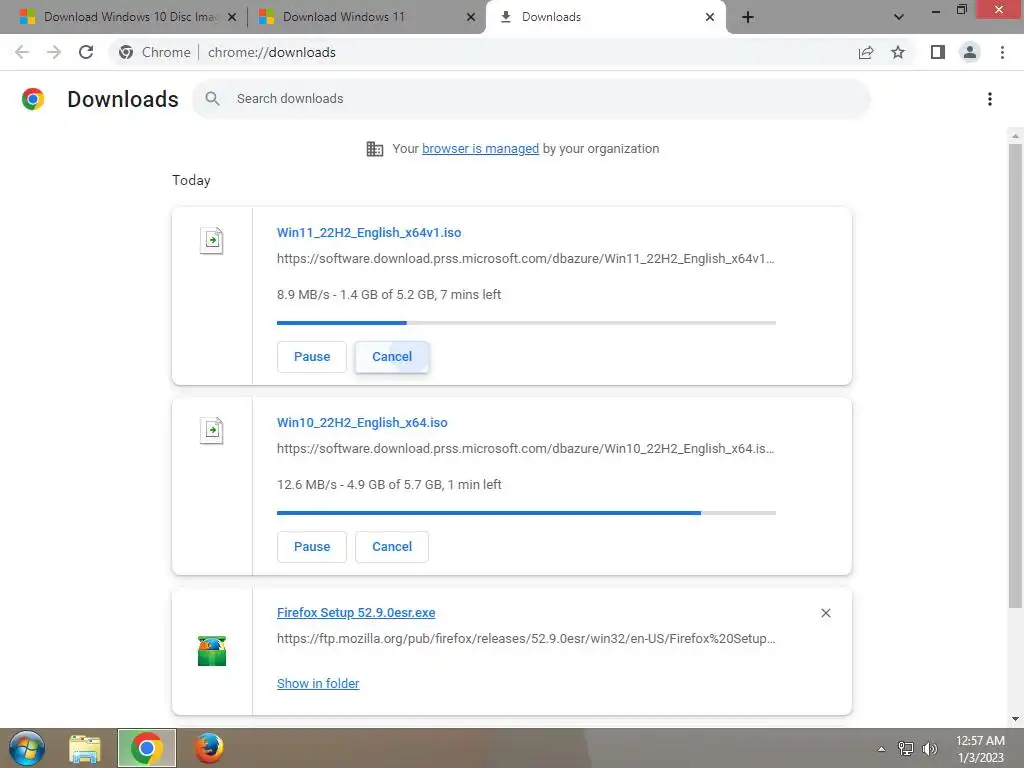Screen dimensions: 1024x768
Task: Click the Firefox ftp.mozilla.org URL text
Action: click(x=526, y=639)
